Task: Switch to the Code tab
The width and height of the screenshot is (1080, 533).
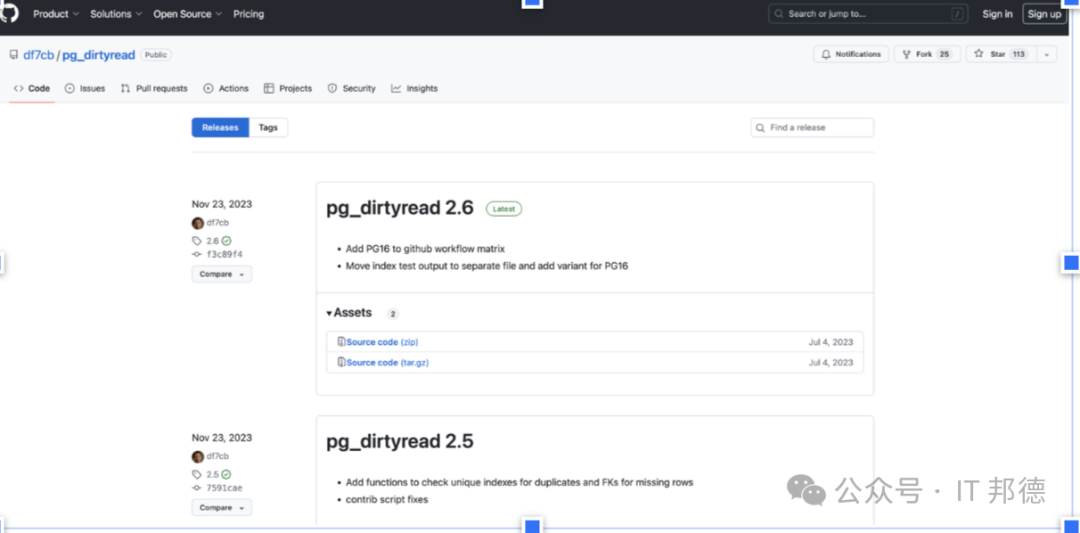Action: (x=32, y=88)
